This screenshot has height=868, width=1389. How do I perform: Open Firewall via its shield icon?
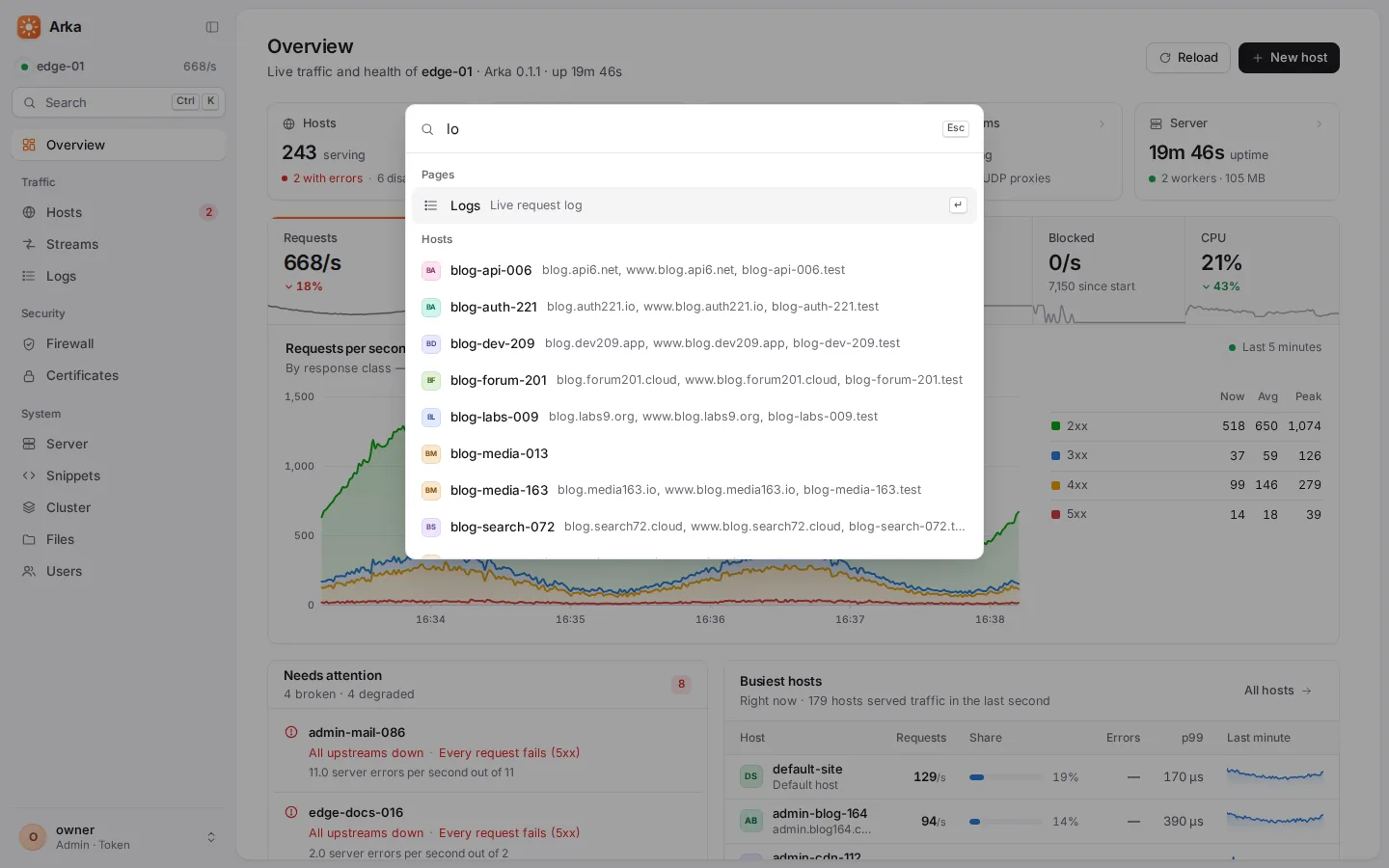coord(29,344)
